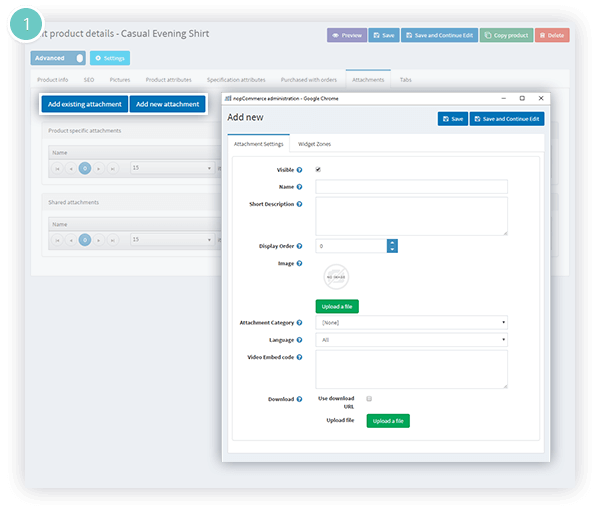Image resolution: width=600 pixels, height=510 pixels.
Task: Click the Short Description text area
Action: pyautogui.click(x=411, y=216)
